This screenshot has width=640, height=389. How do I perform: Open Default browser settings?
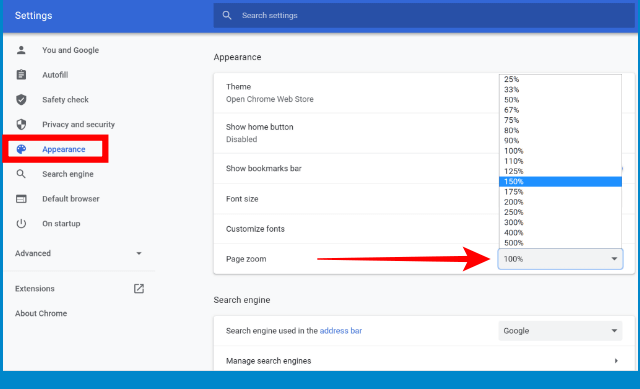(71, 199)
